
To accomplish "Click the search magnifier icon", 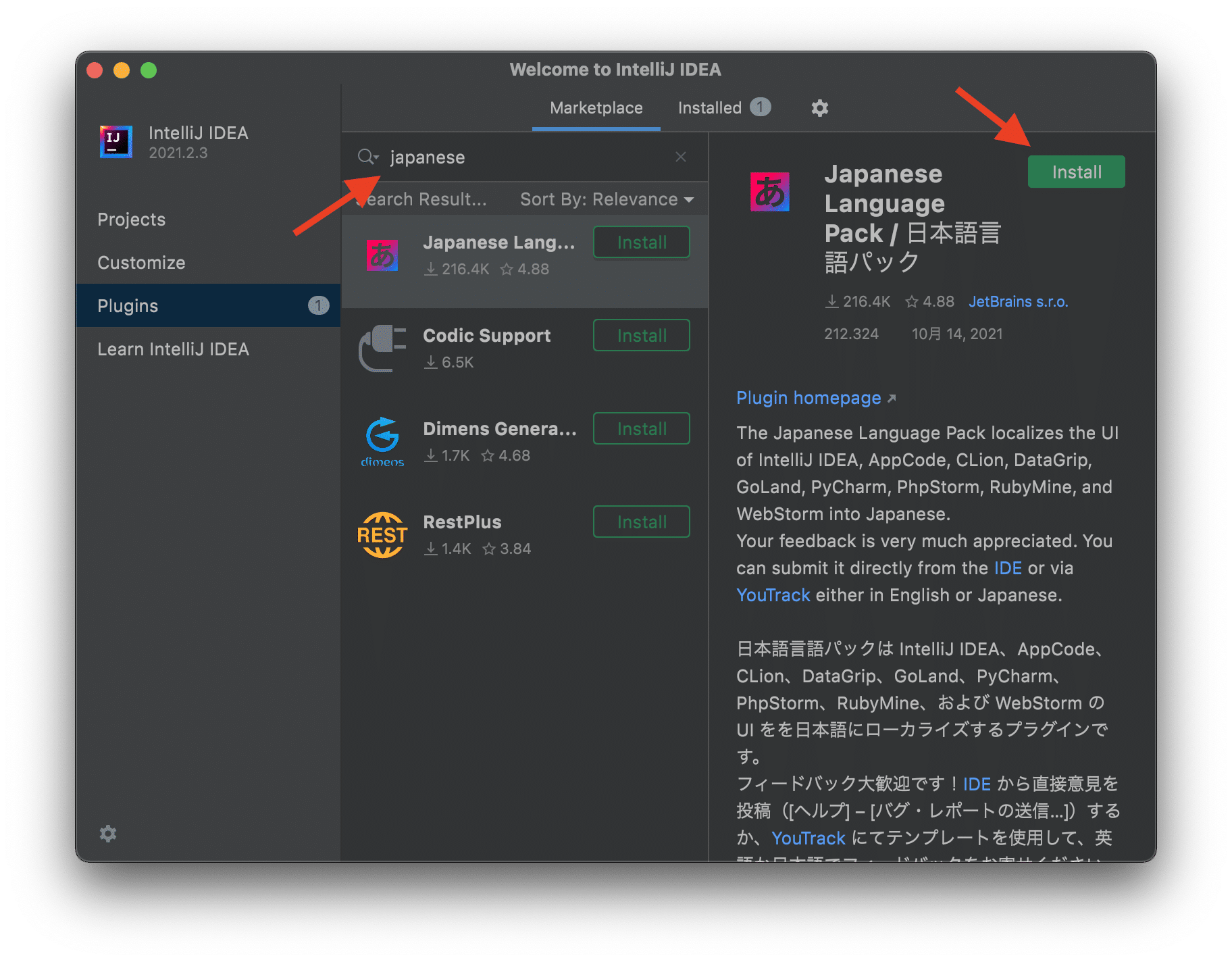I will point(367,157).
